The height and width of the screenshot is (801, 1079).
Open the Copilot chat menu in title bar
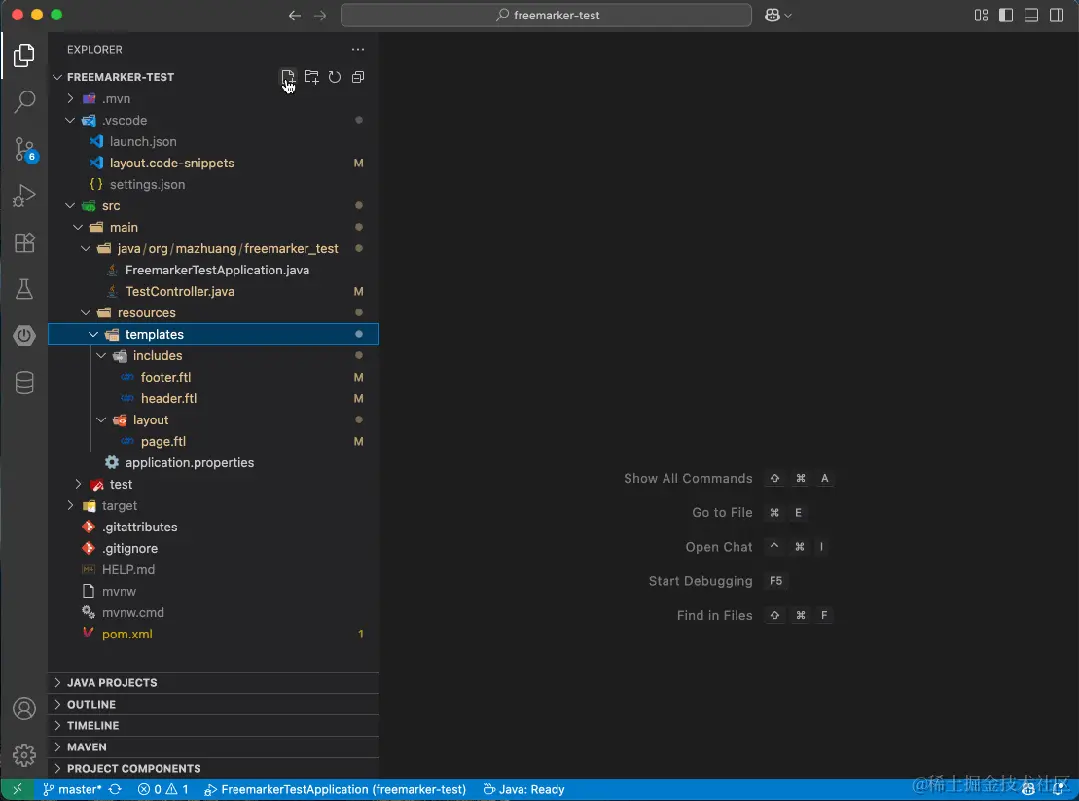(x=778, y=15)
